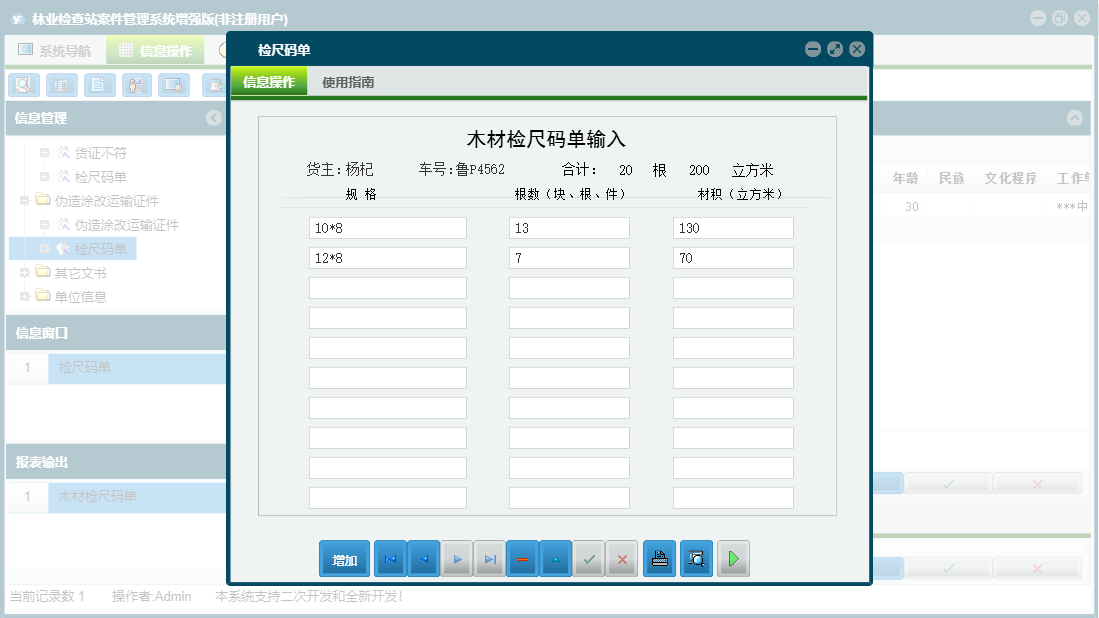Cancel the entry with the red X icon

(x=622, y=559)
